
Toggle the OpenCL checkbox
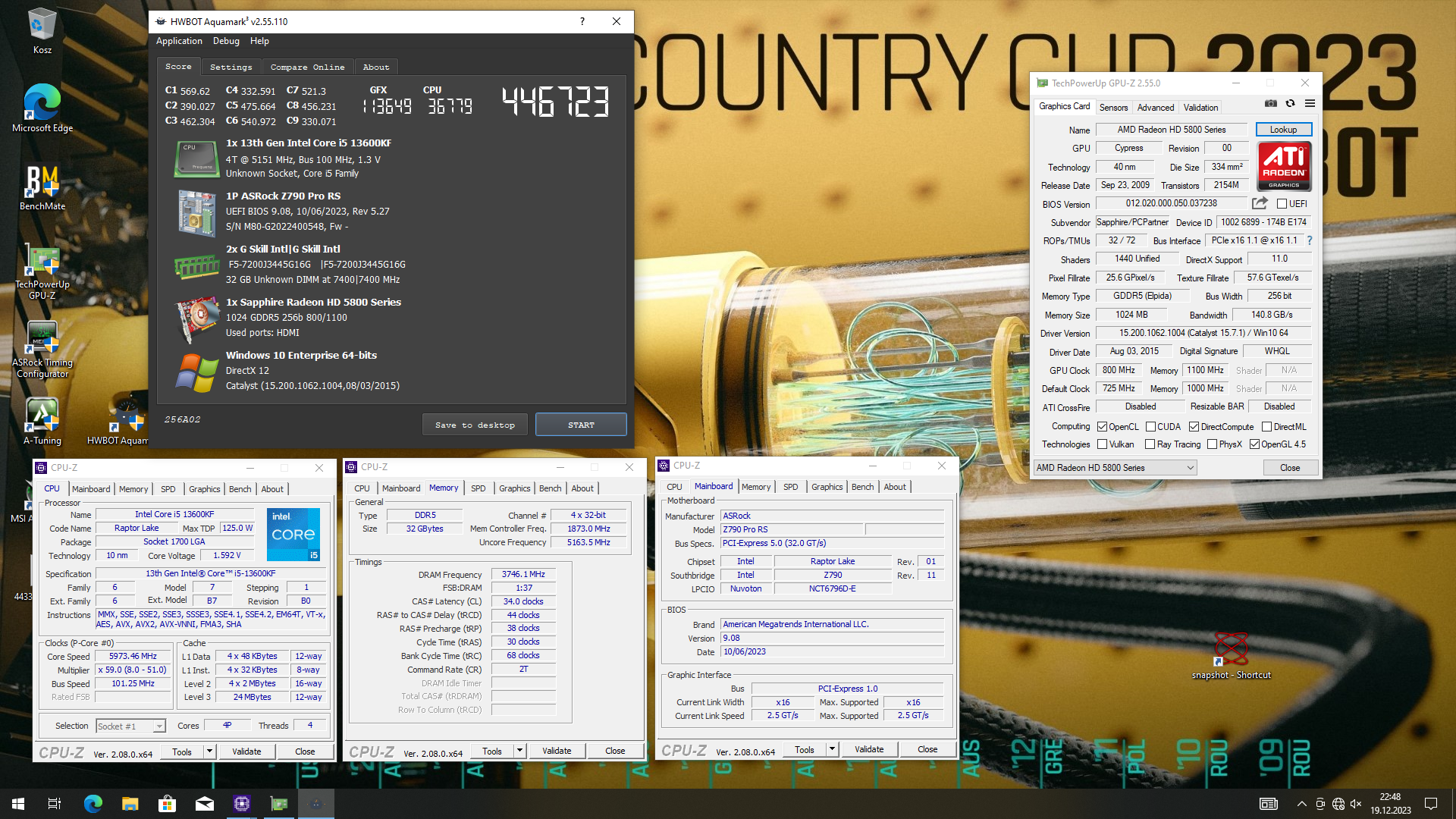point(1102,427)
